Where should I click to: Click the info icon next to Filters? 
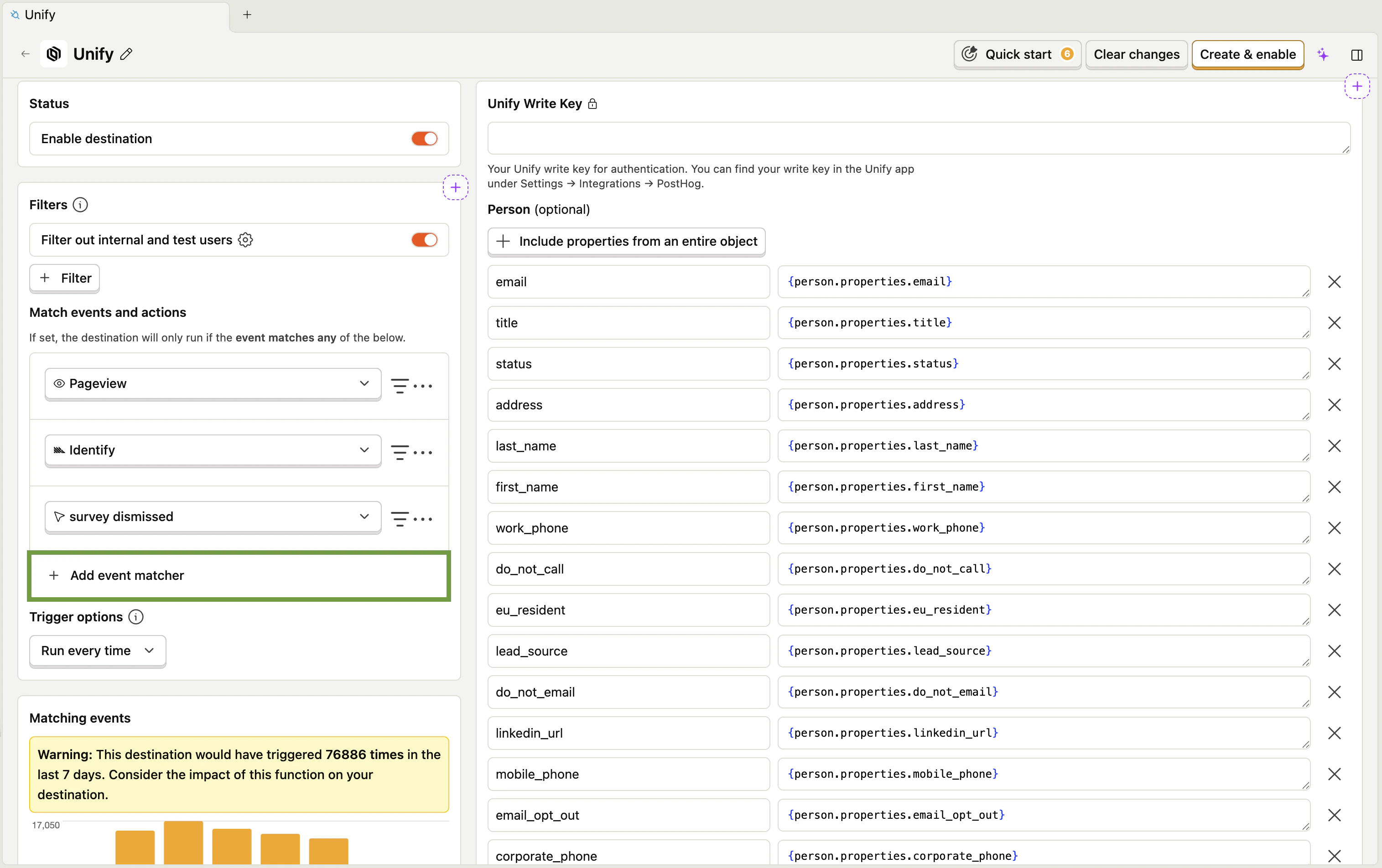coord(80,205)
